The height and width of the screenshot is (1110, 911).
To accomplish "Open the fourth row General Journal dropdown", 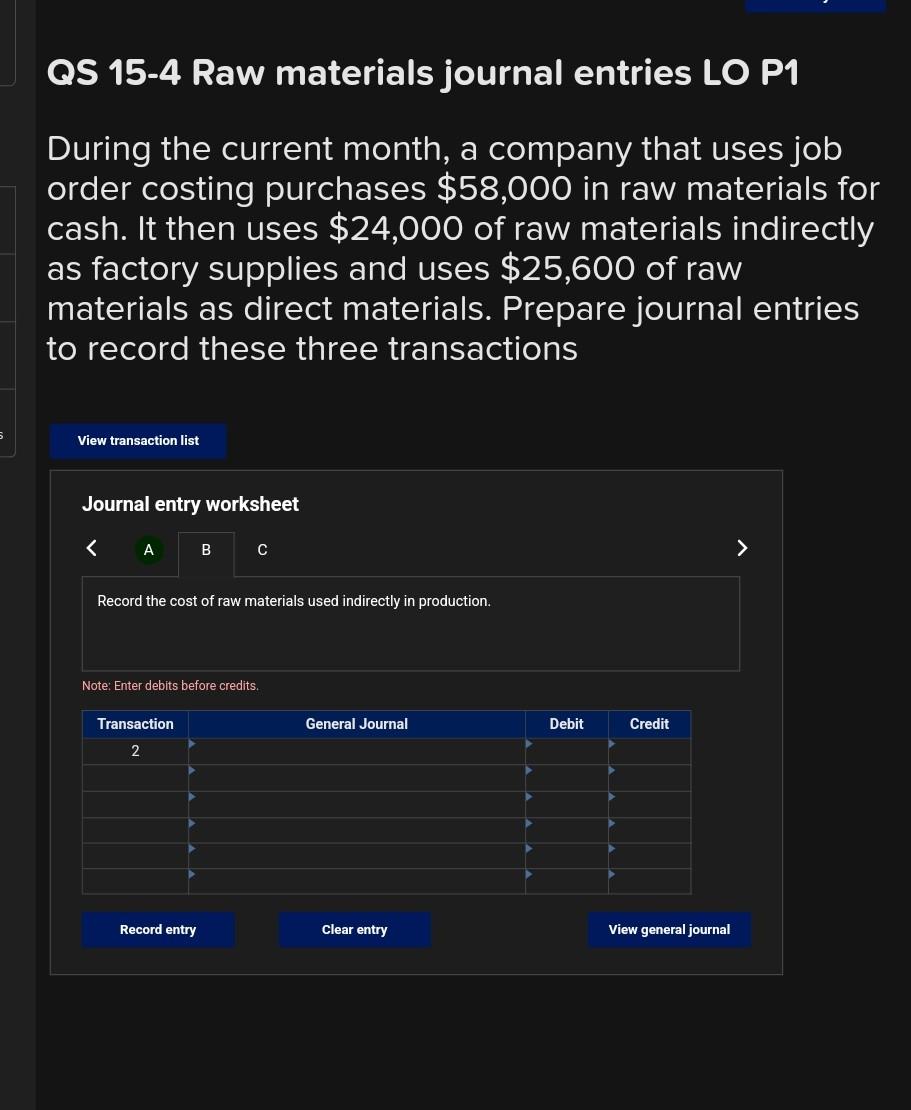I will pyautogui.click(x=356, y=830).
